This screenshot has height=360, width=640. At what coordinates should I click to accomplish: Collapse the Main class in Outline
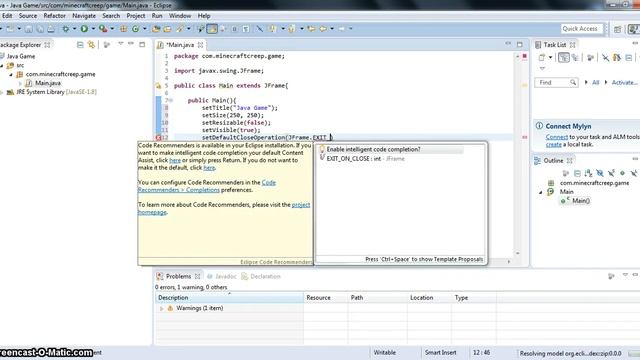coord(541,192)
